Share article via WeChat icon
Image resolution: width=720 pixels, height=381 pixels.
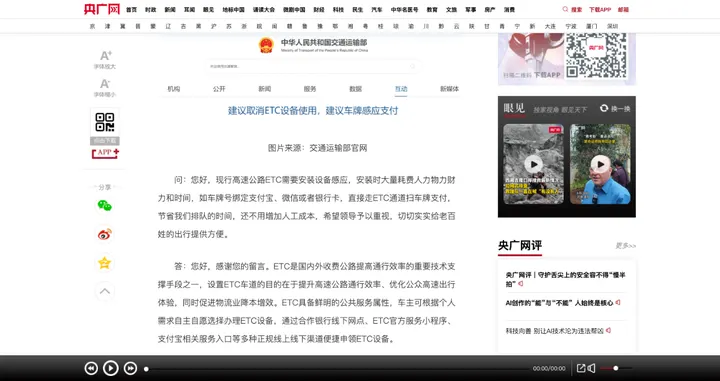(x=105, y=206)
